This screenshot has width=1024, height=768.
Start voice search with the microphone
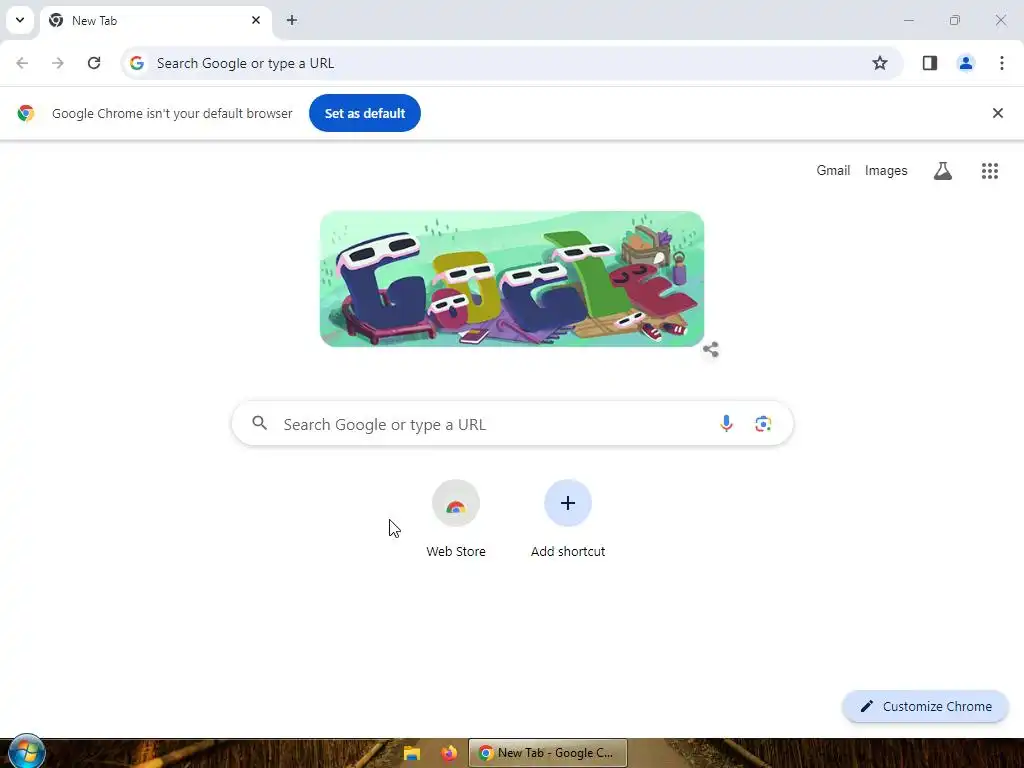point(726,424)
